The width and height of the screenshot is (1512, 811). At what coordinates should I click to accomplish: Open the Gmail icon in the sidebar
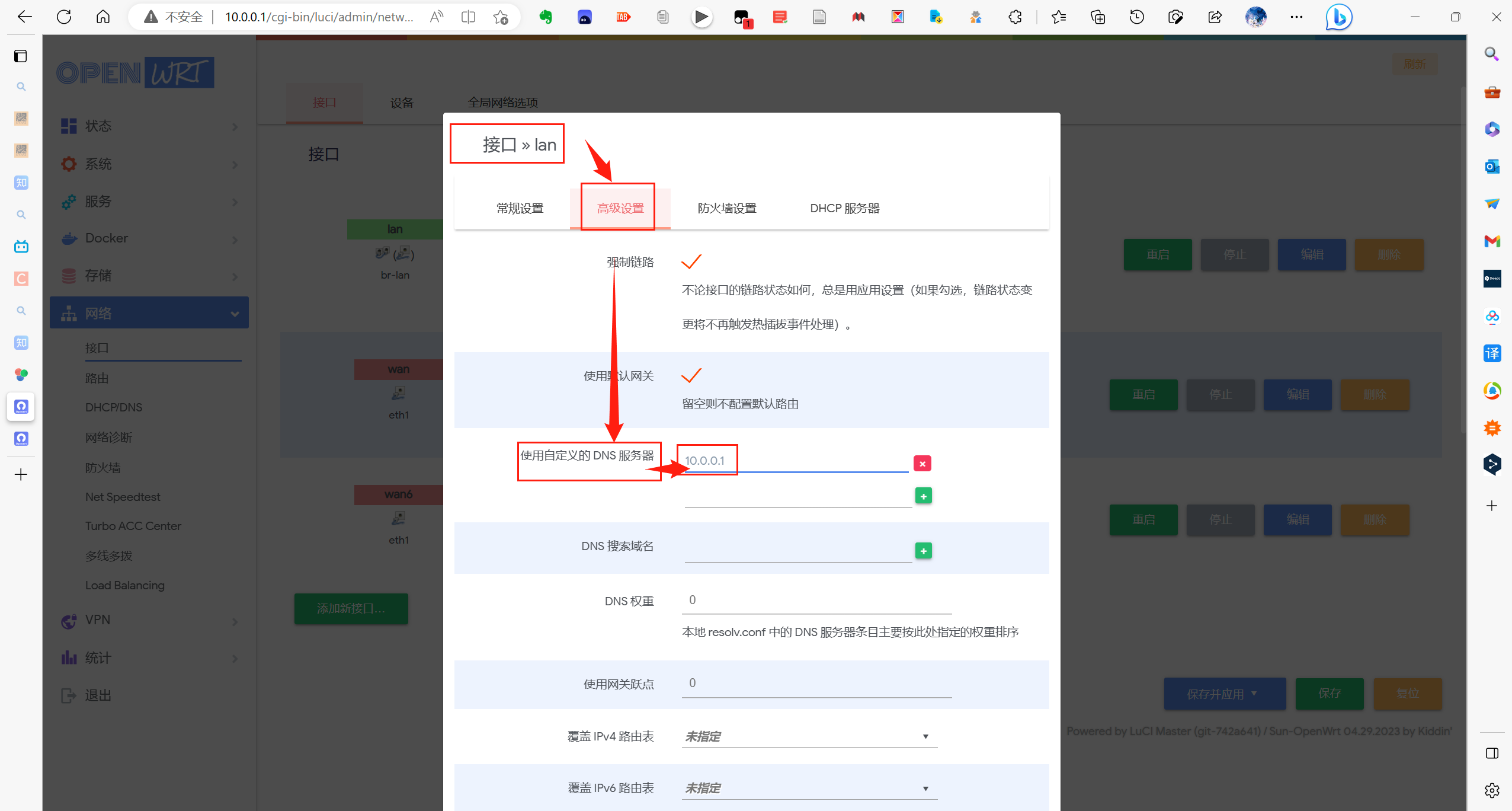click(1491, 241)
